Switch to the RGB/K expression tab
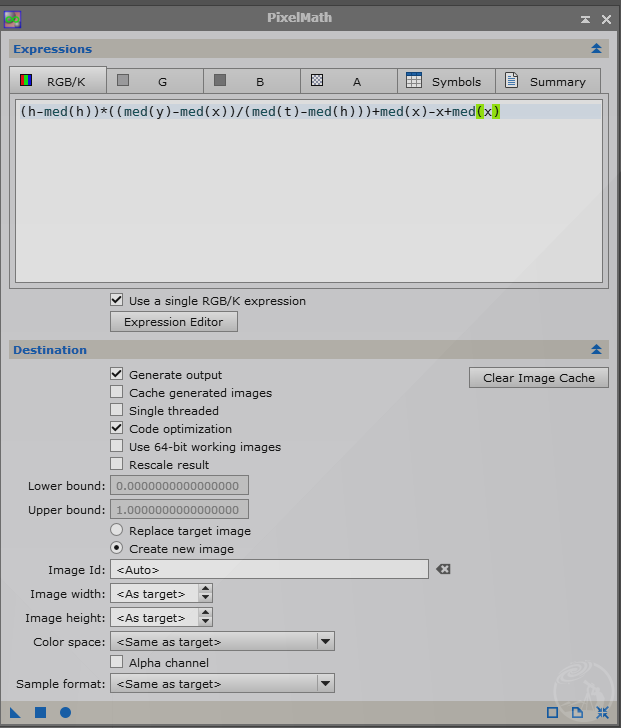This screenshot has width=621, height=728. pyautogui.click(x=58, y=81)
